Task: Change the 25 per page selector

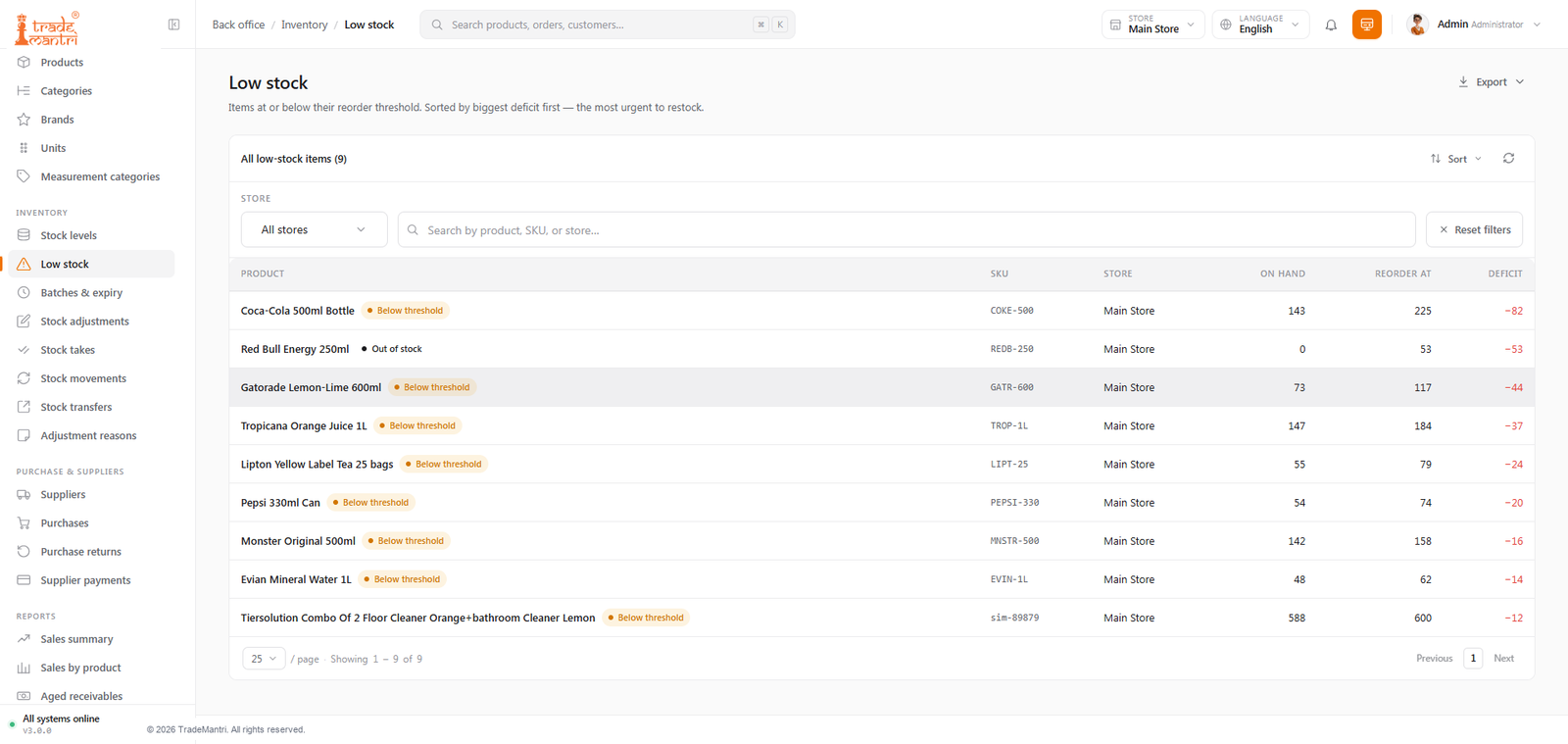Action: [x=264, y=659]
